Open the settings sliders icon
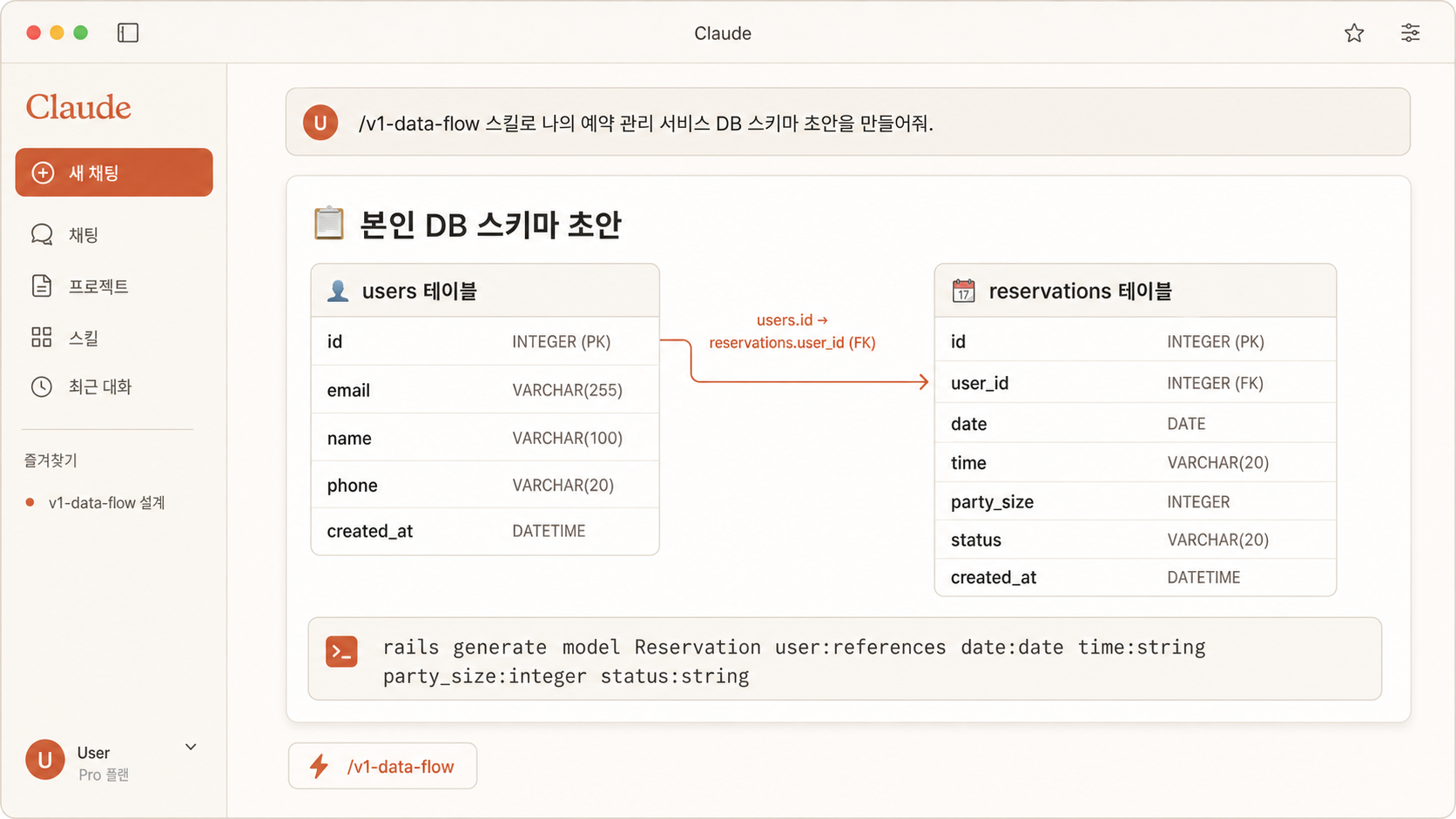Screen dimensions: 1456x819 (1410, 33)
